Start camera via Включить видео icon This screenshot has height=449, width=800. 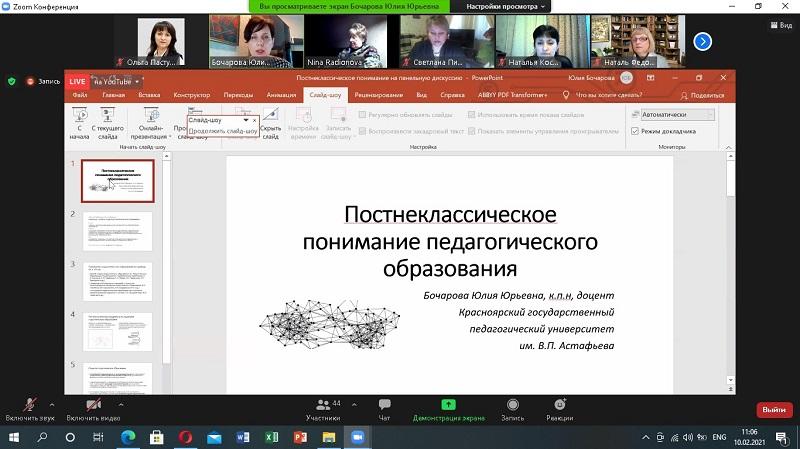tap(93, 405)
